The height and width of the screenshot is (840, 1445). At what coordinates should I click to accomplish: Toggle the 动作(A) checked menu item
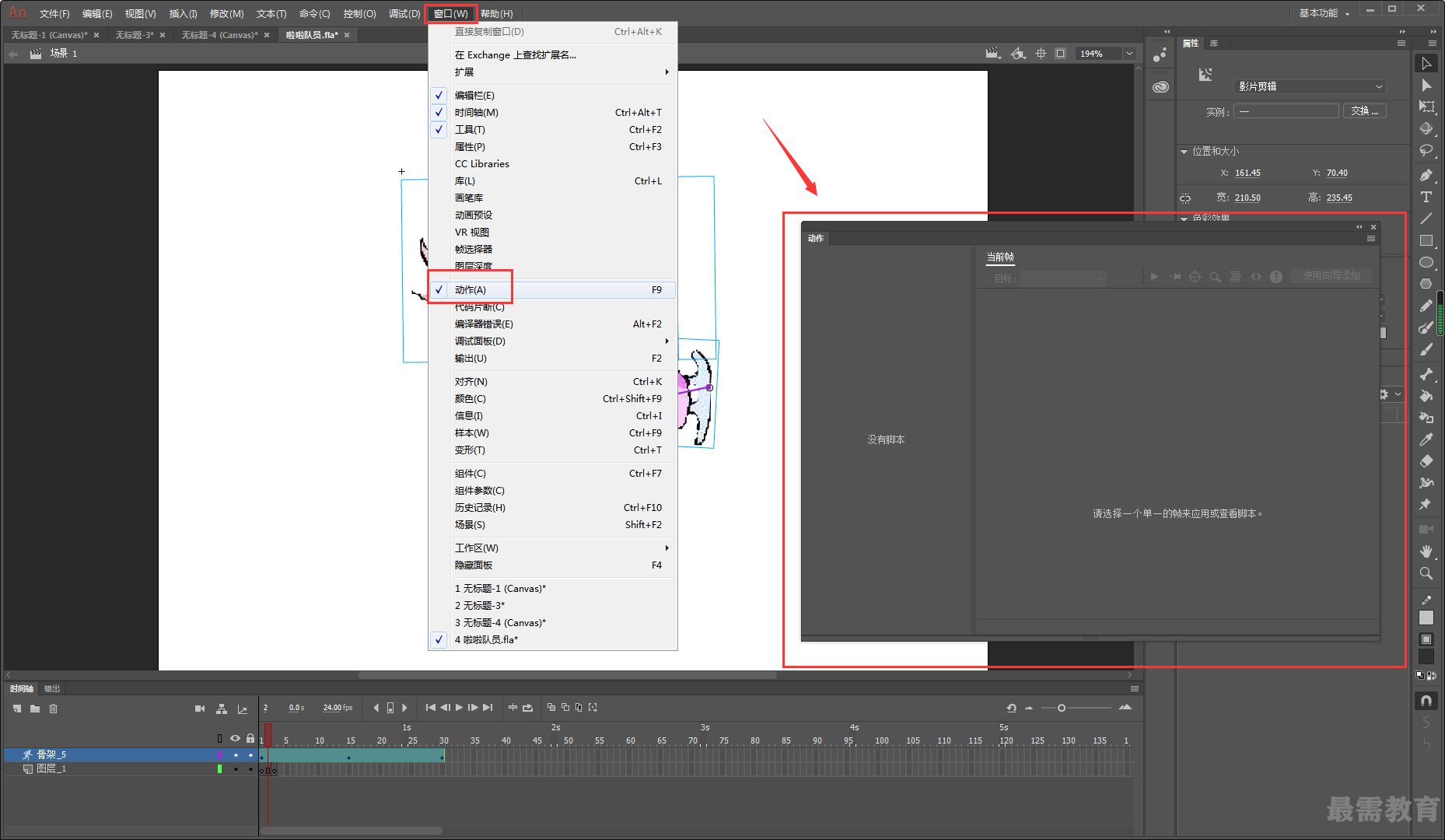pos(553,289)
